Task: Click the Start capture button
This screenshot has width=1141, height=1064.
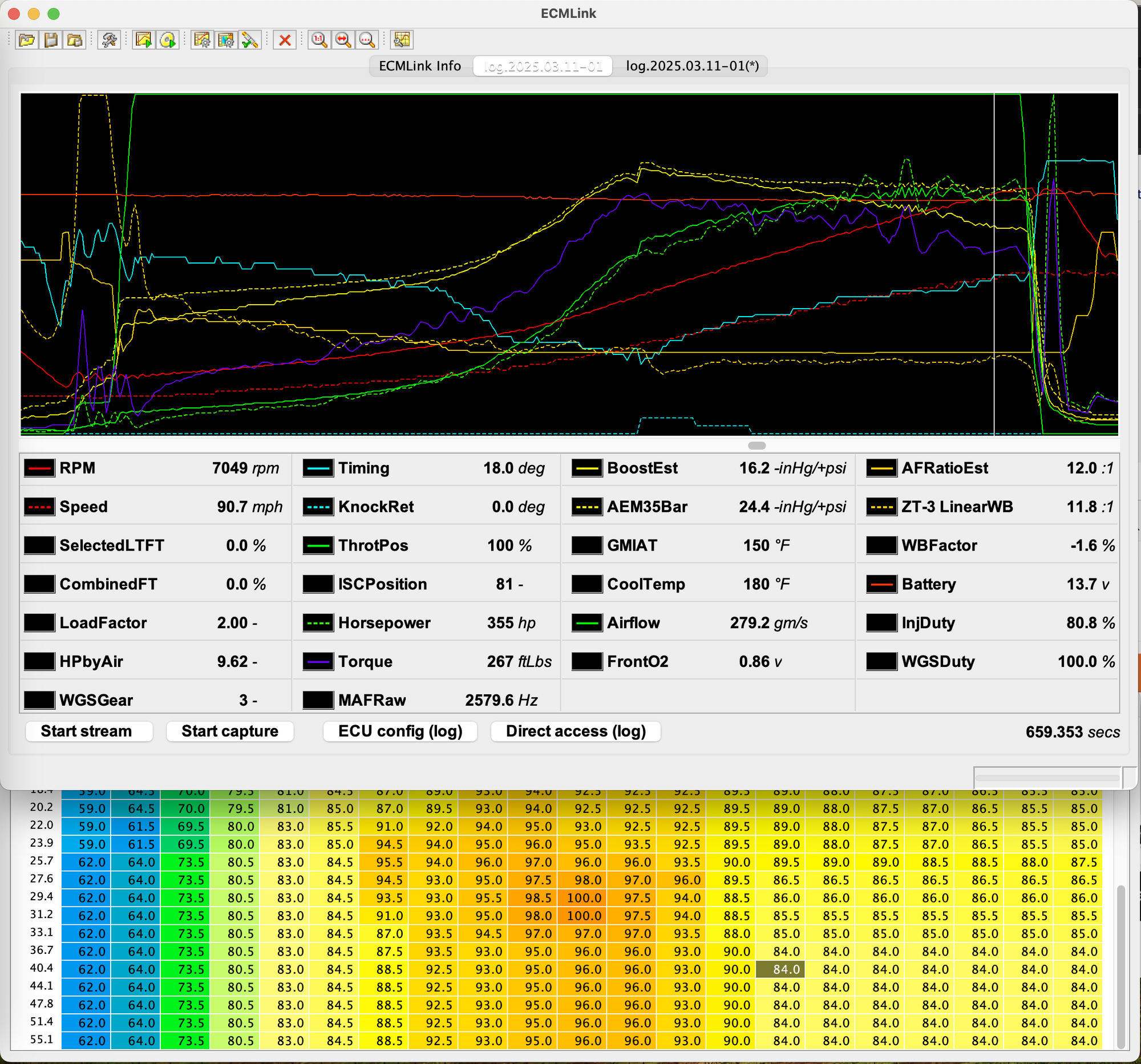Action: tap(230, 731)
